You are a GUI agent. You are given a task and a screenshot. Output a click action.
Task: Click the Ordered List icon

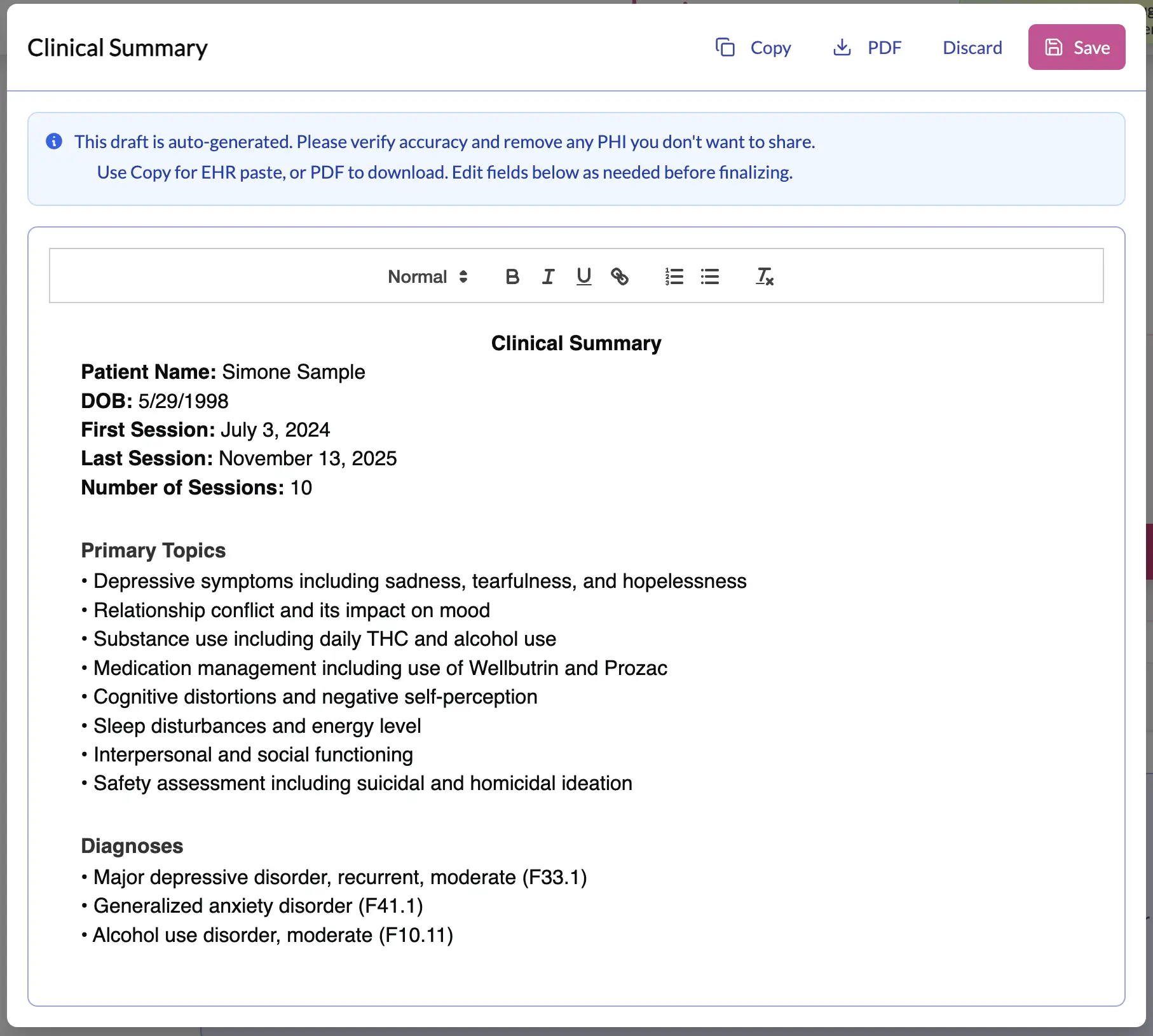point(674,276)
